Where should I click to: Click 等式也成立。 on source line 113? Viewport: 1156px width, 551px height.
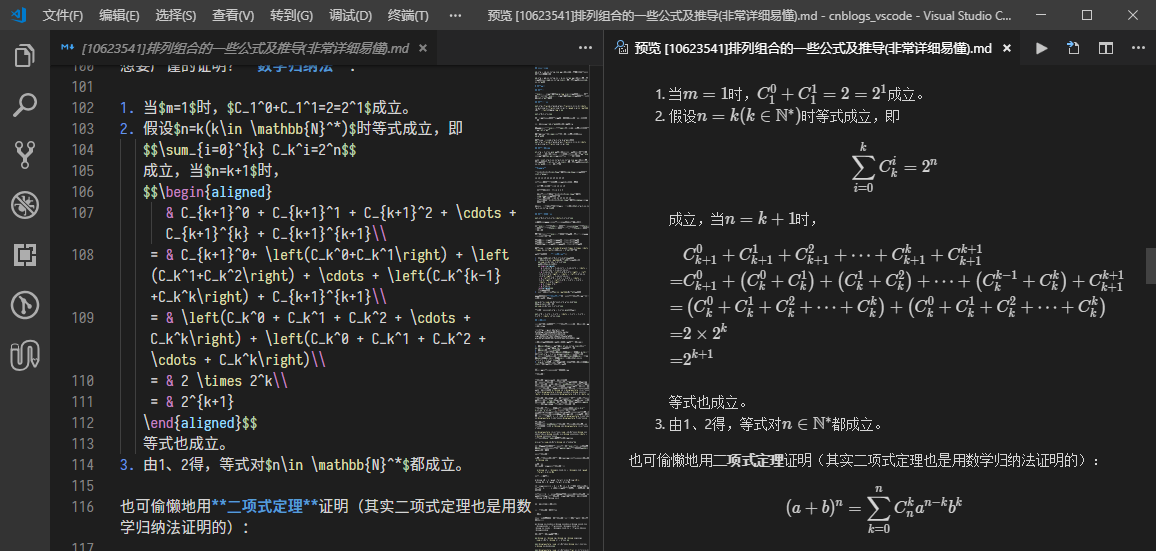(185, 444)
